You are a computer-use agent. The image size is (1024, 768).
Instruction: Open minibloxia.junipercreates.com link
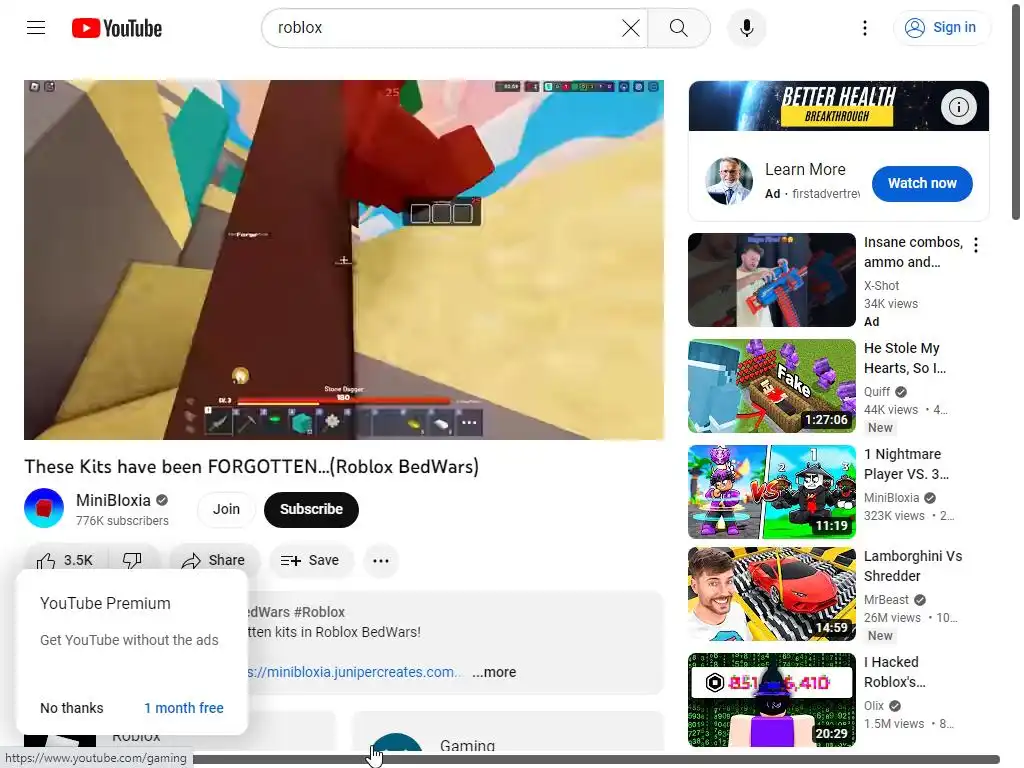354,672
